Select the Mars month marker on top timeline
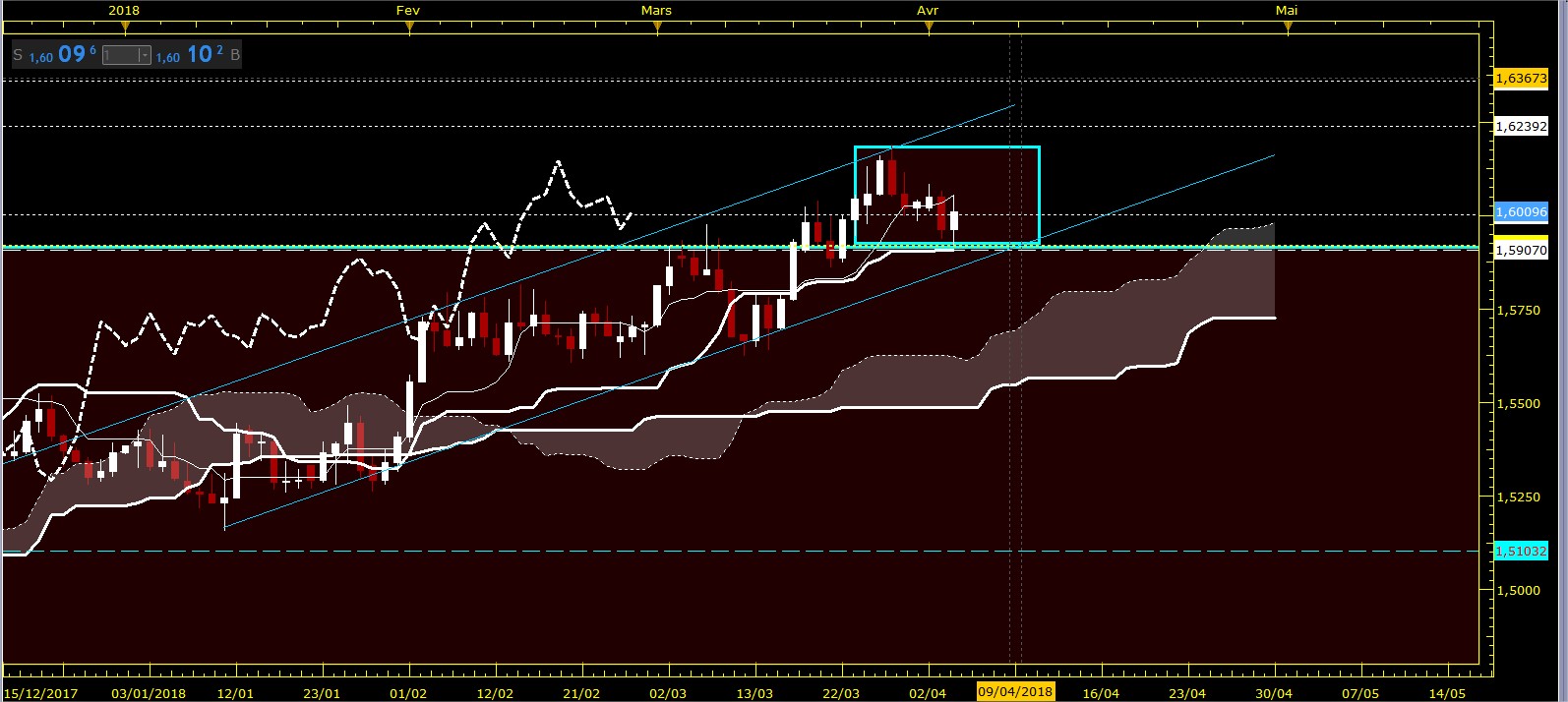1568x702 pixels. coord(657,11)
